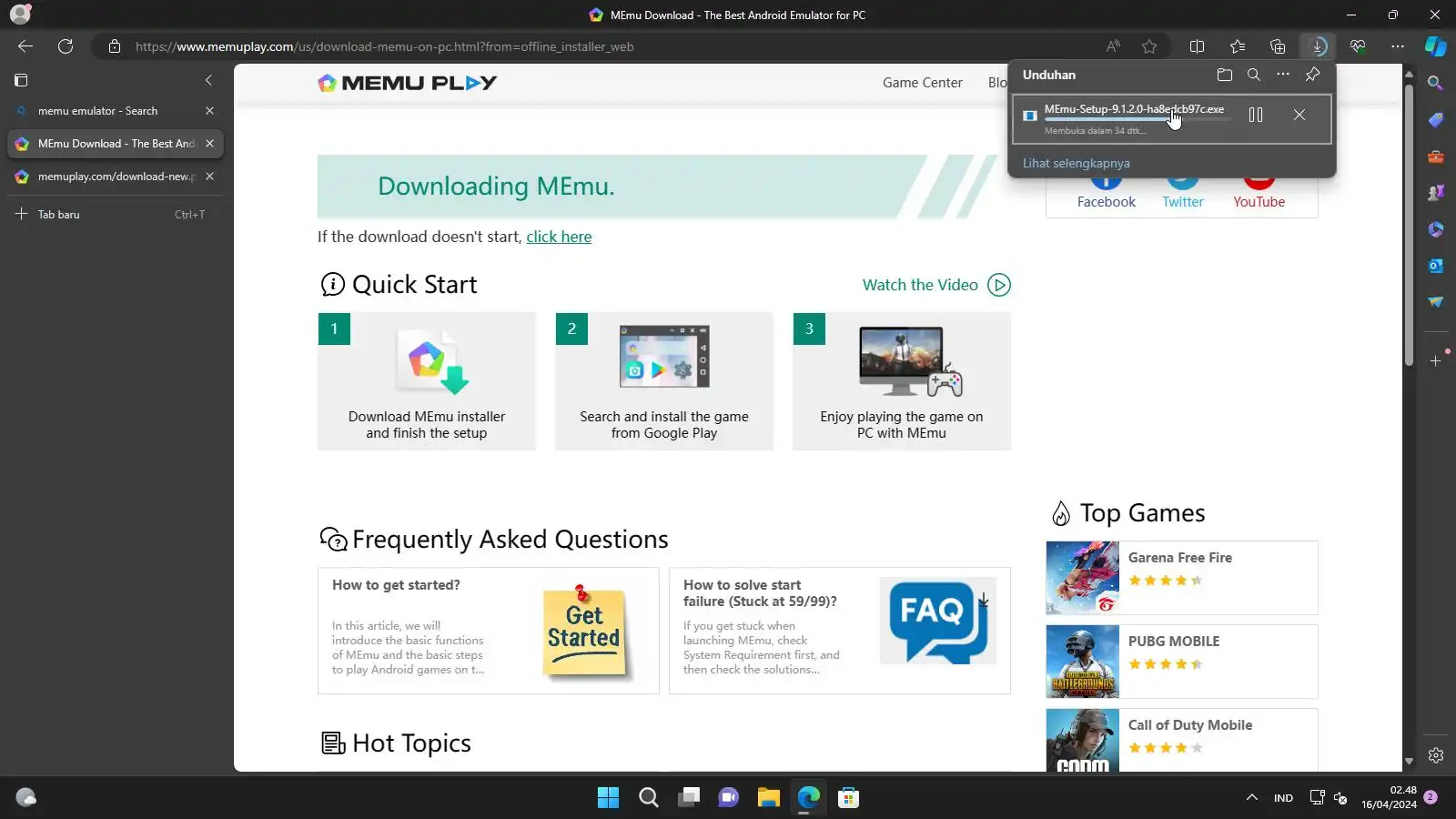The width and height of the screenshot is (1456, 819).
Task: Pause the MEmu-Setup download
Action: point(1256,115)
